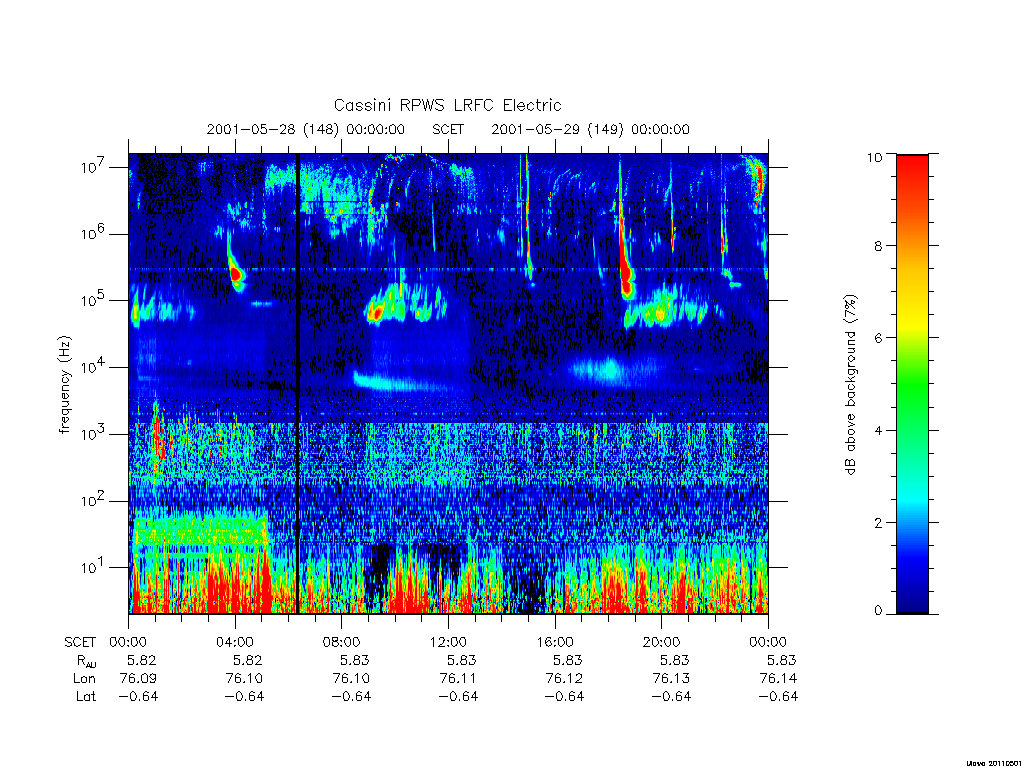
Task: Click the "Lat" row label
Action: point(86,696)
